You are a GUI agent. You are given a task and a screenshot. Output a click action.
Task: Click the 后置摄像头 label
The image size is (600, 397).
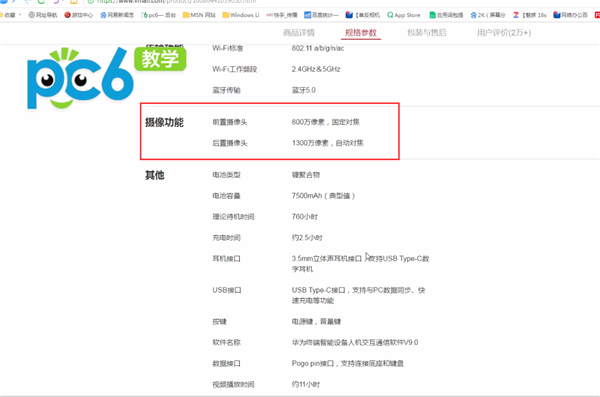click(x=230, y=143)
